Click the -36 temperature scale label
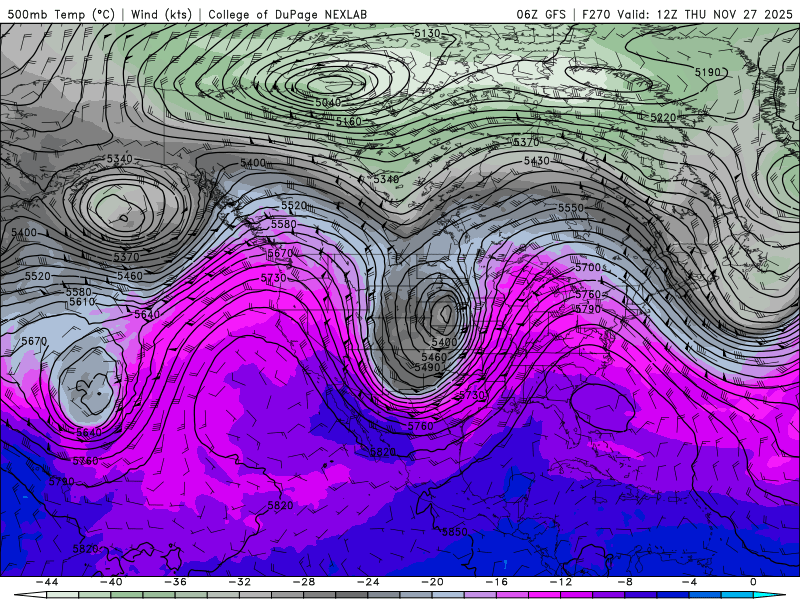This screenshot has height=600, width=800. pos(175,582)
